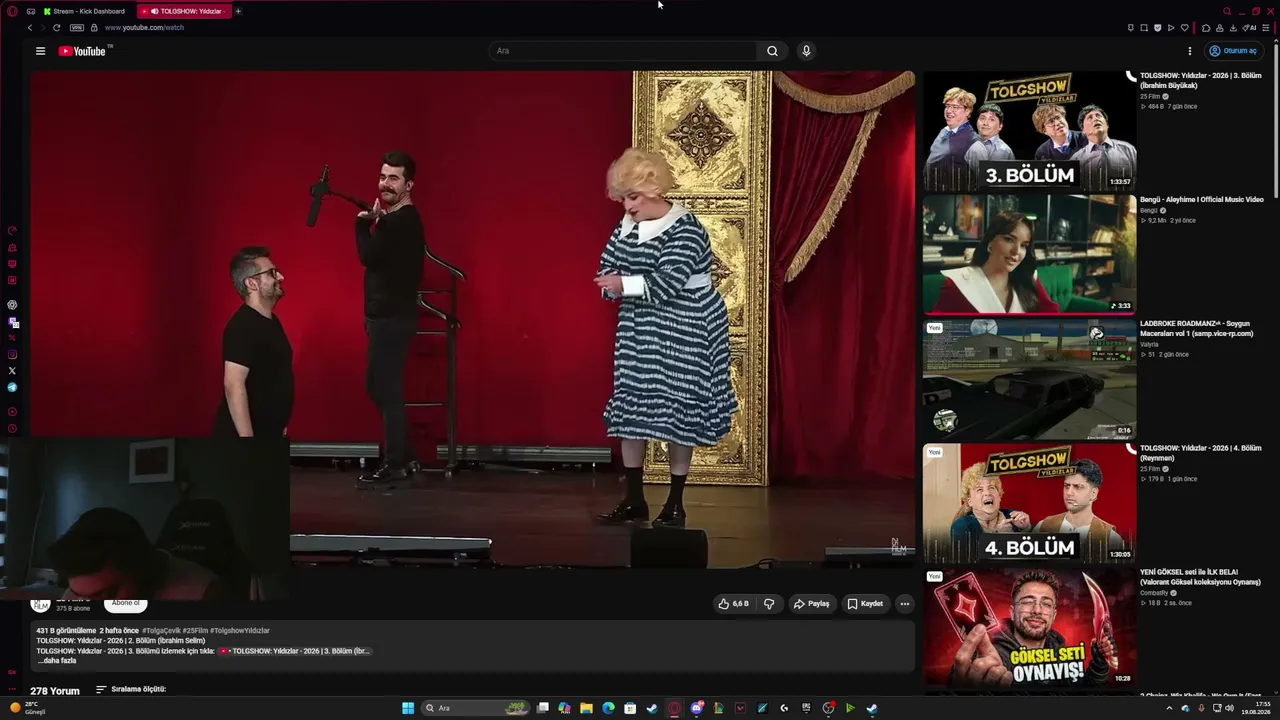Expand description with ...daha fazla

(57, 661)
